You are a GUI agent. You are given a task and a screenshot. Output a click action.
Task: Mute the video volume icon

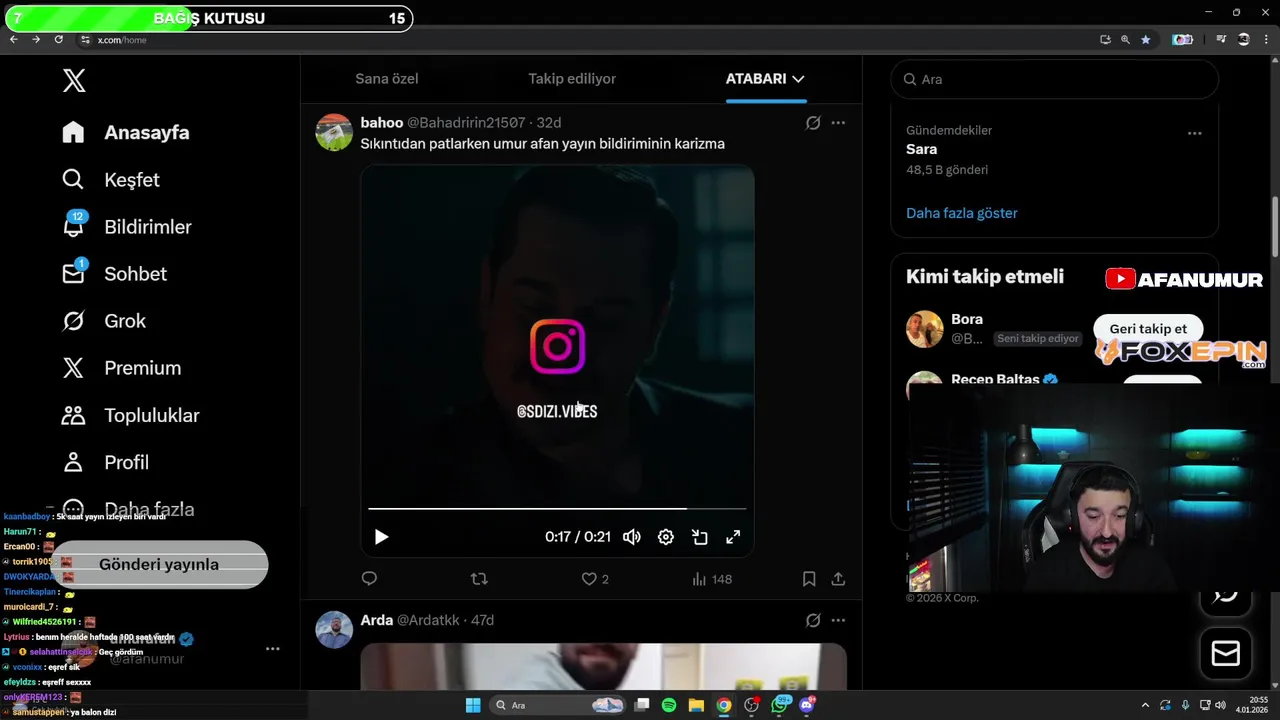[632, 537]
